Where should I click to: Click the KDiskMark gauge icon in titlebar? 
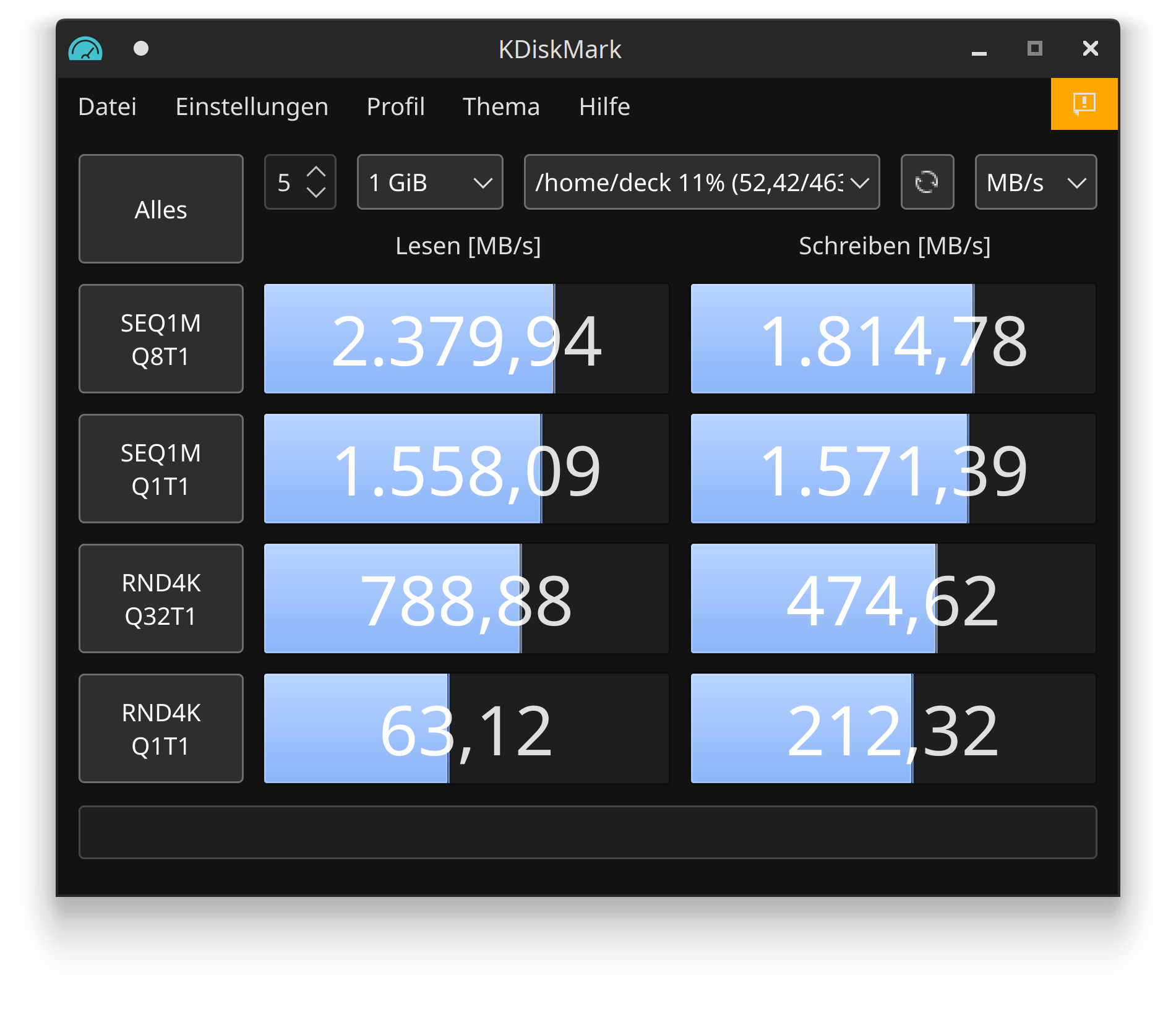(x=86, y=49)
